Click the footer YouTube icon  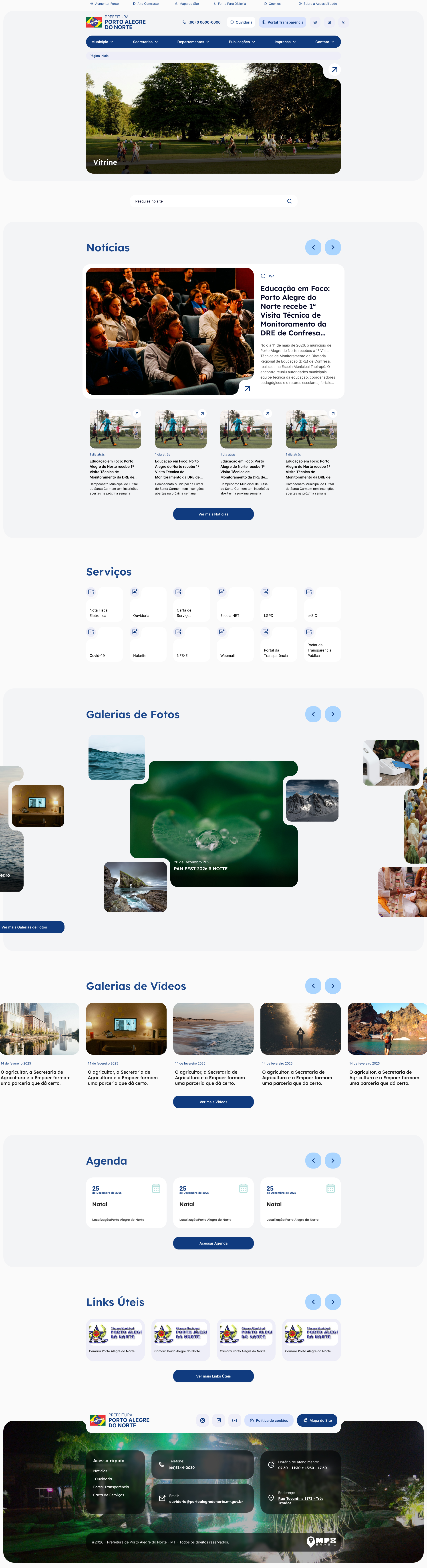pyautogui.click(x=234, y=1420)
